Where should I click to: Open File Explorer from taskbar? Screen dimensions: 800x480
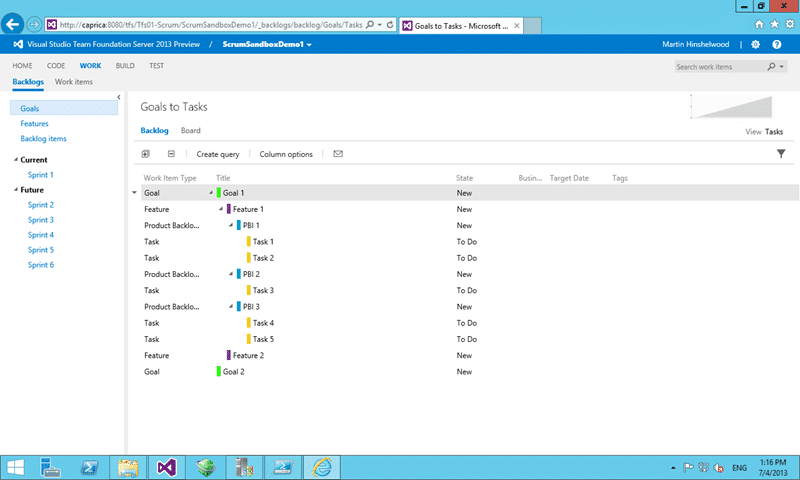(128, 467)
